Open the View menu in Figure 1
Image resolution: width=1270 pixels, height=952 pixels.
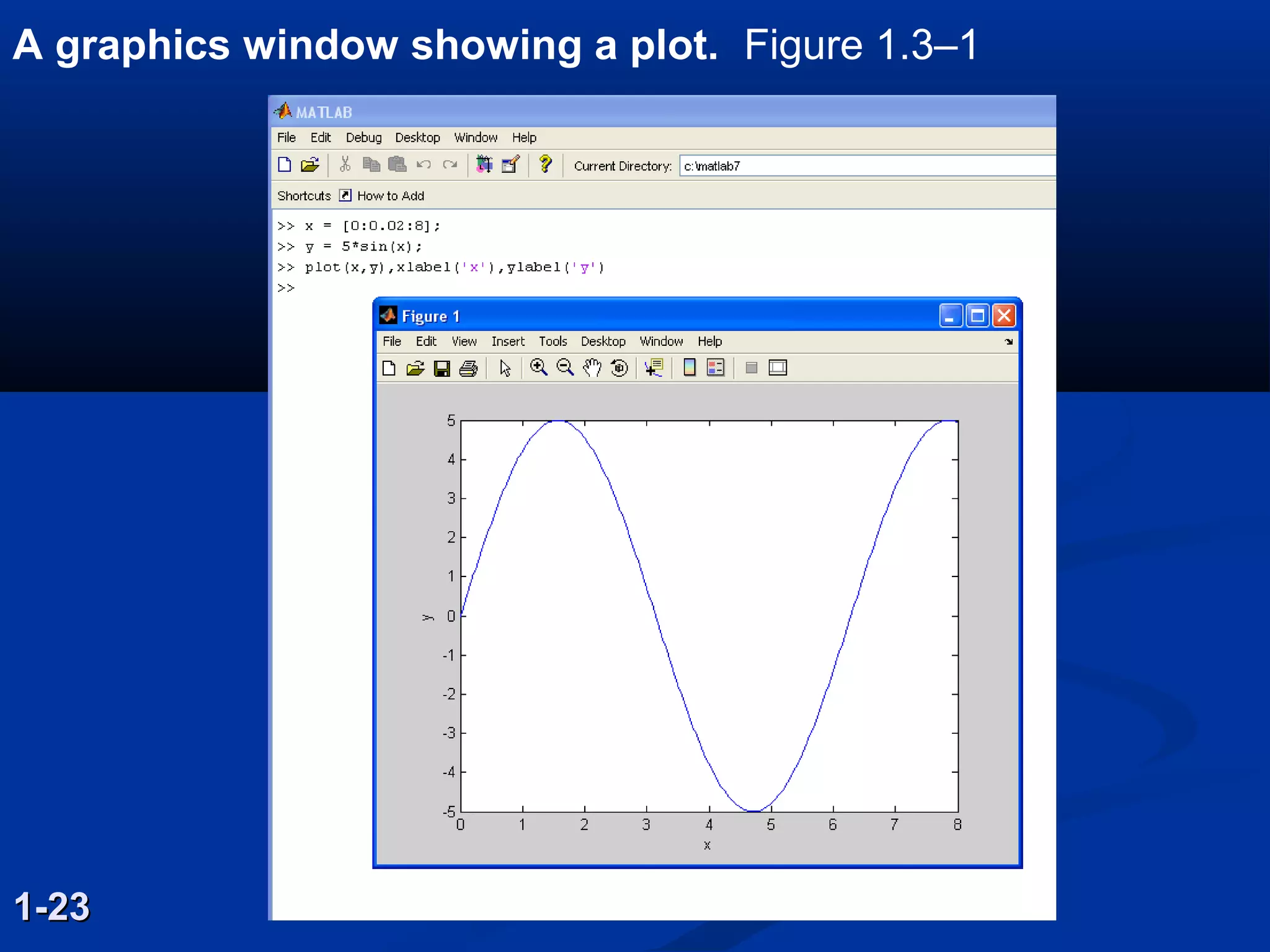464,342
